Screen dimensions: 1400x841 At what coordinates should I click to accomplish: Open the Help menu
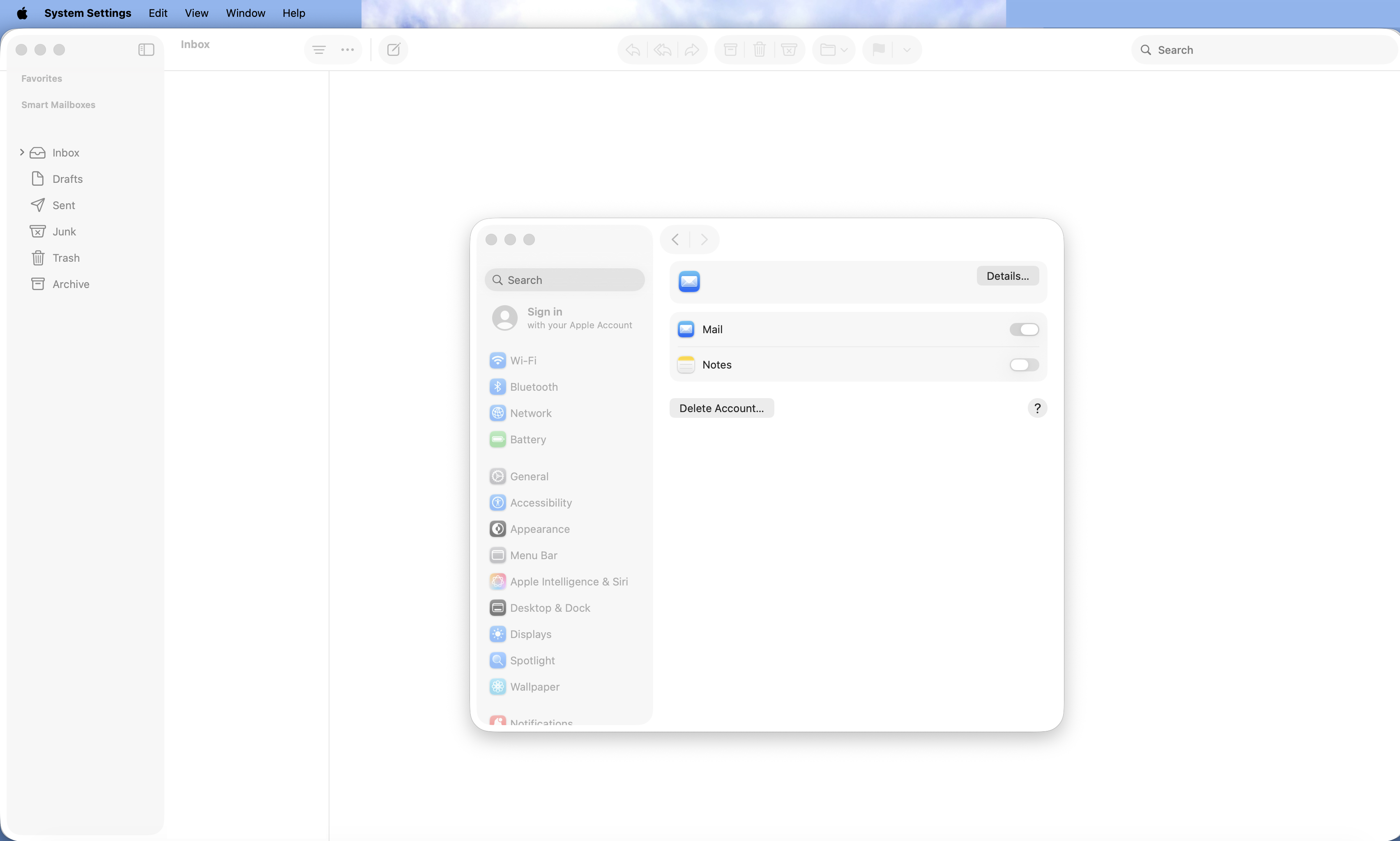[x=294, y=13]
